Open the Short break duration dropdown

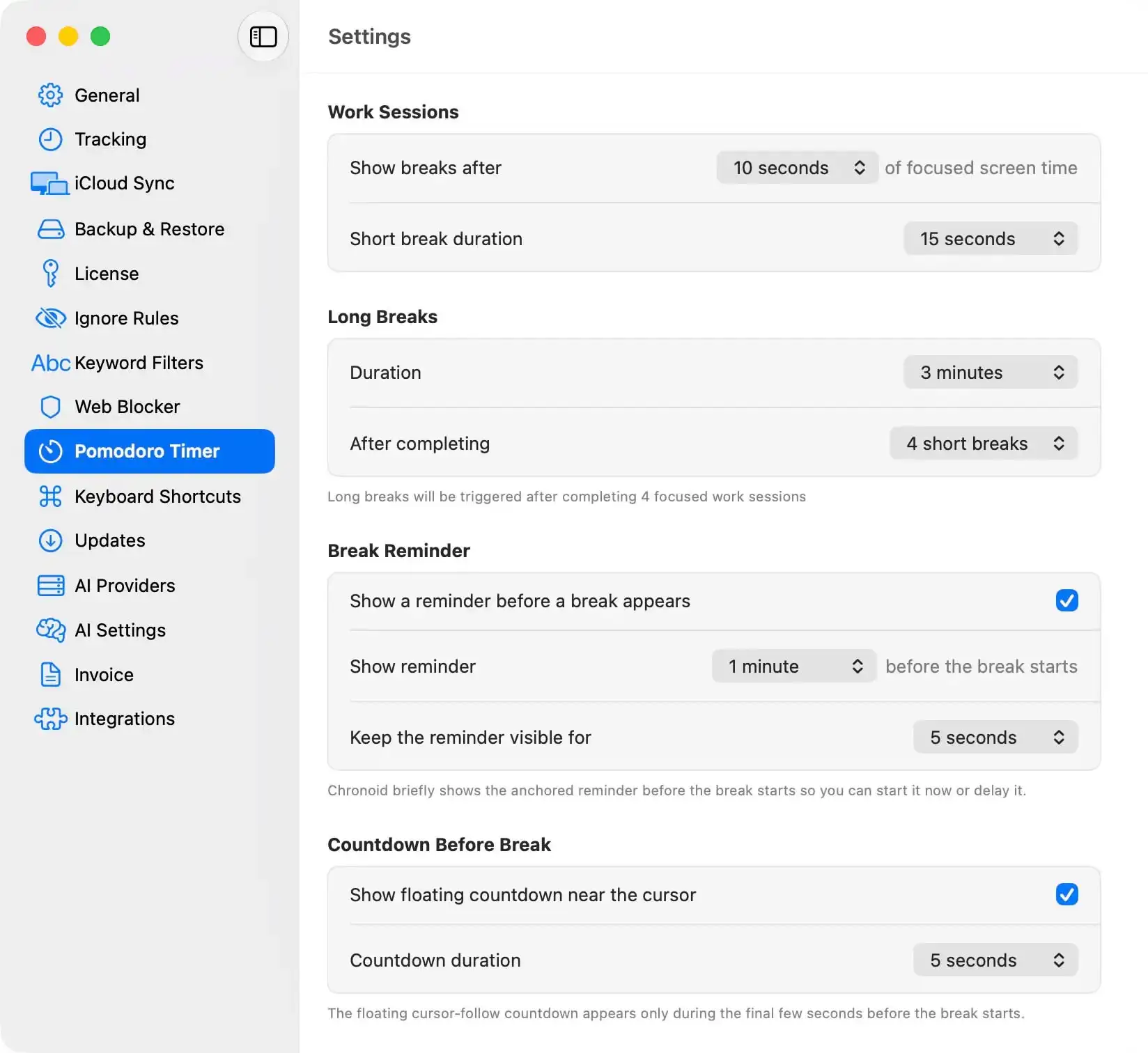[991, 239]
